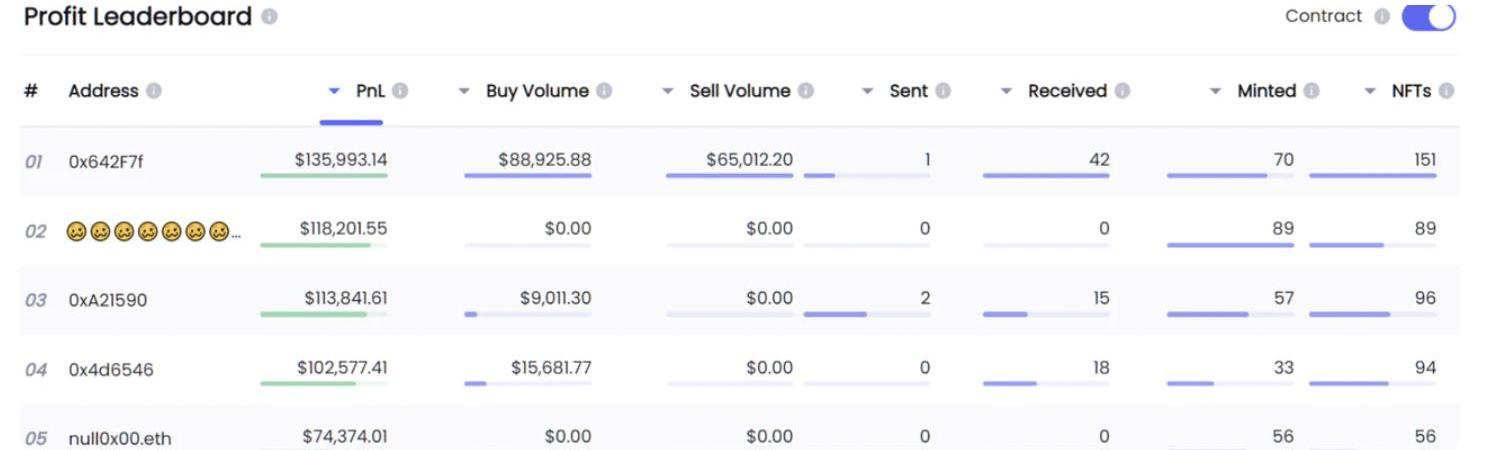Image resolution: width=1490 pixels, height=450 pixels.
Task: Click info icon beside Received header
Action: tap(1122, 91)
